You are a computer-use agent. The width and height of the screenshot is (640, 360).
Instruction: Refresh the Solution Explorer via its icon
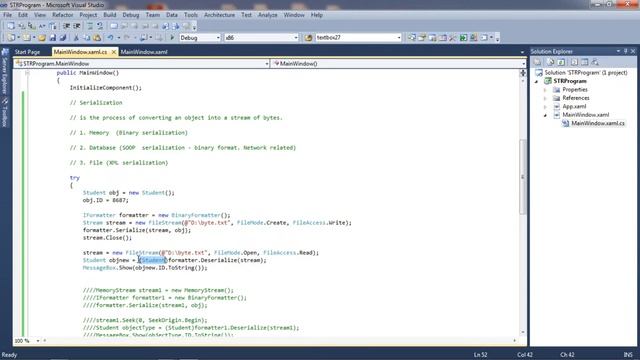[x=561, y=62]
